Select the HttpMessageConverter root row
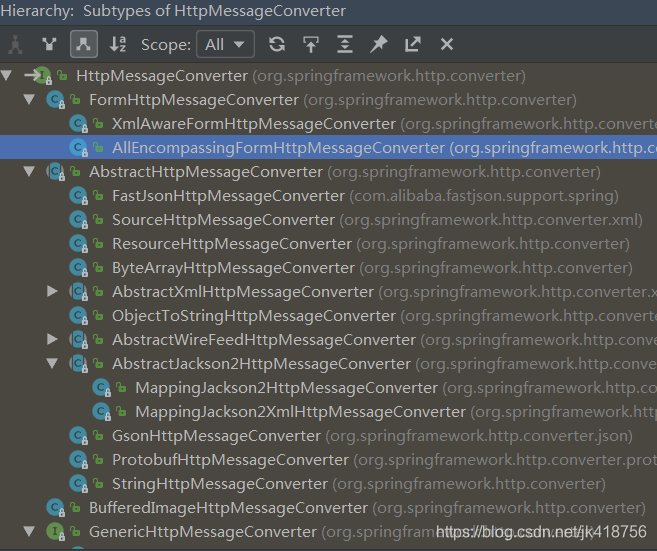The height and width of the screenshot is (551, 657). click(328, 76)
